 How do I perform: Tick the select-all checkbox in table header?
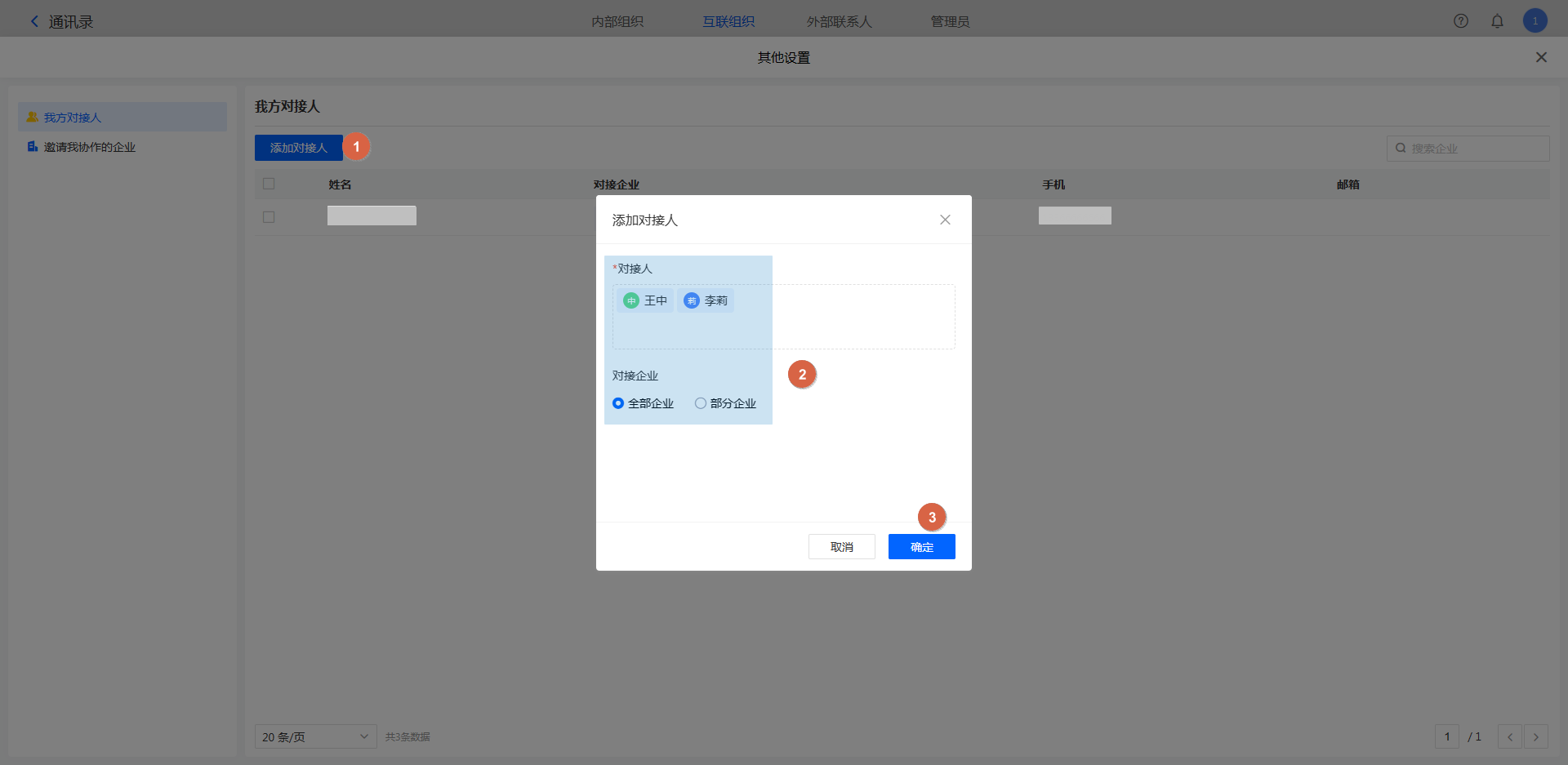269,184
